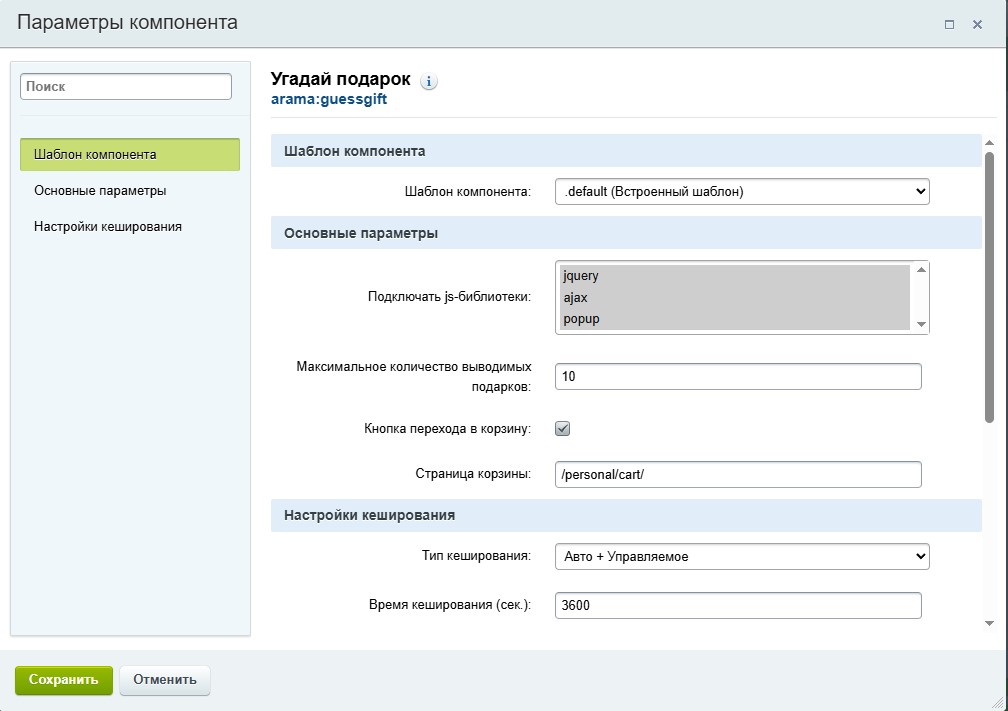1008x711 pixels.
Task: Click the Время кеширования input field
Action: pyautogui.click(x=737, y=606)
